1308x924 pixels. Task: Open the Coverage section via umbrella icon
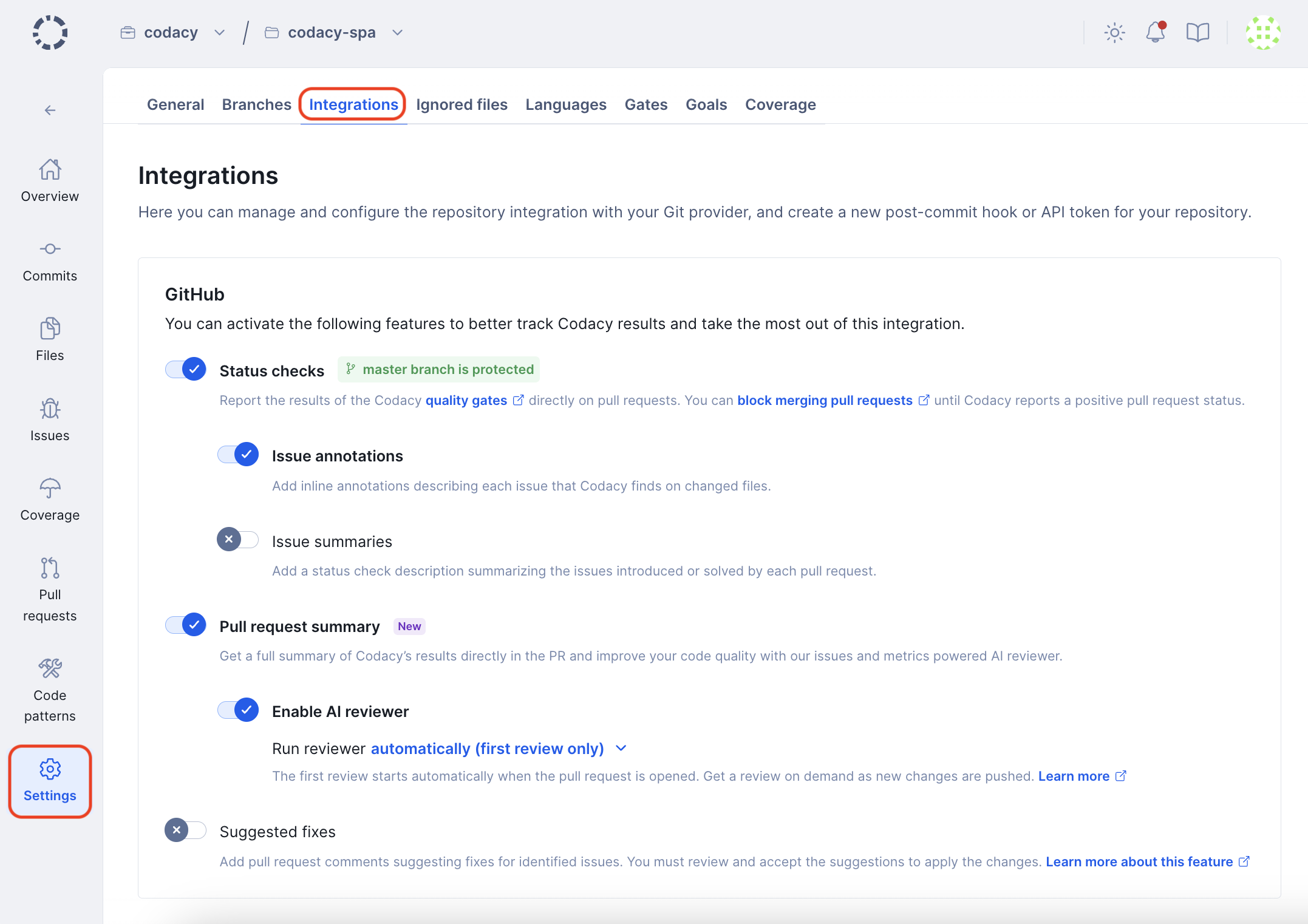(50, 499)
